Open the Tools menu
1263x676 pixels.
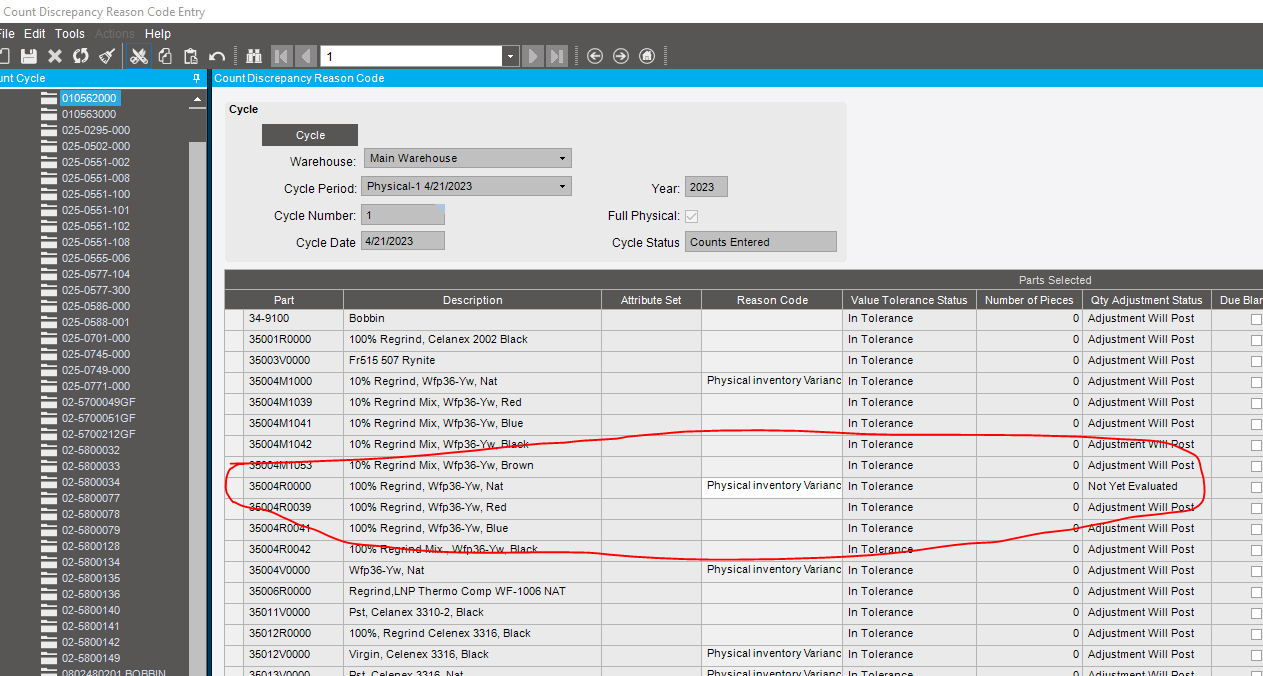tap(70, 34)
